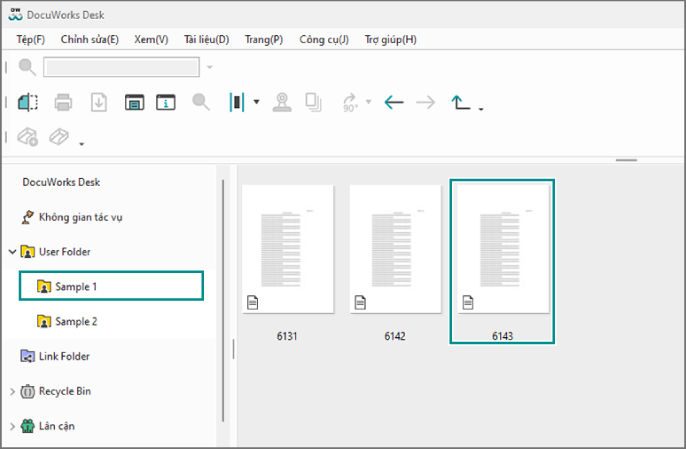Image resolution: width=686 pixels, height=449 pixels.
Task: Expand the Lân cận tree node
Action: click(12, 426)
